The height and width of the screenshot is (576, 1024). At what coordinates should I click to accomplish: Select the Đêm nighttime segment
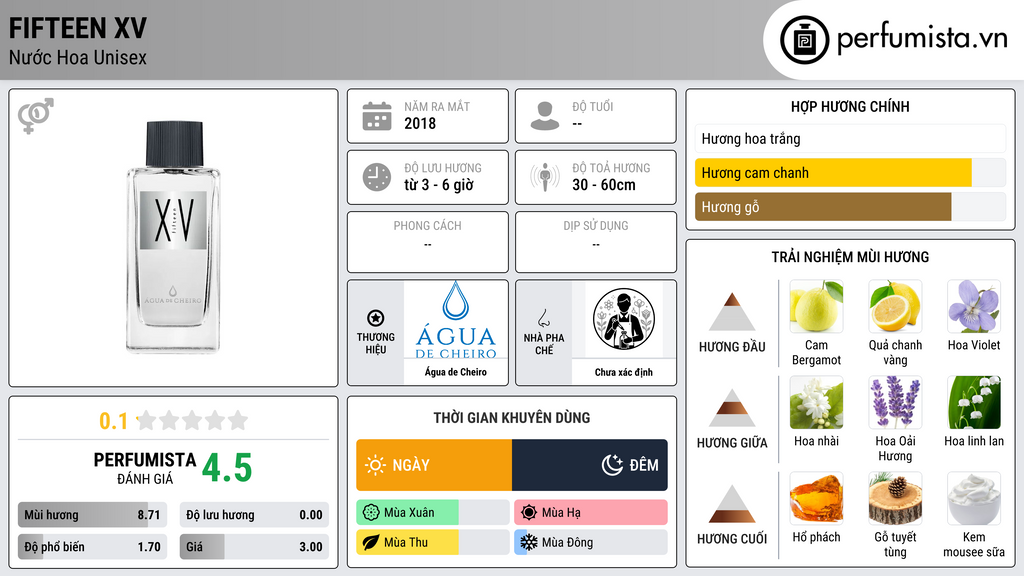(590, 465)
